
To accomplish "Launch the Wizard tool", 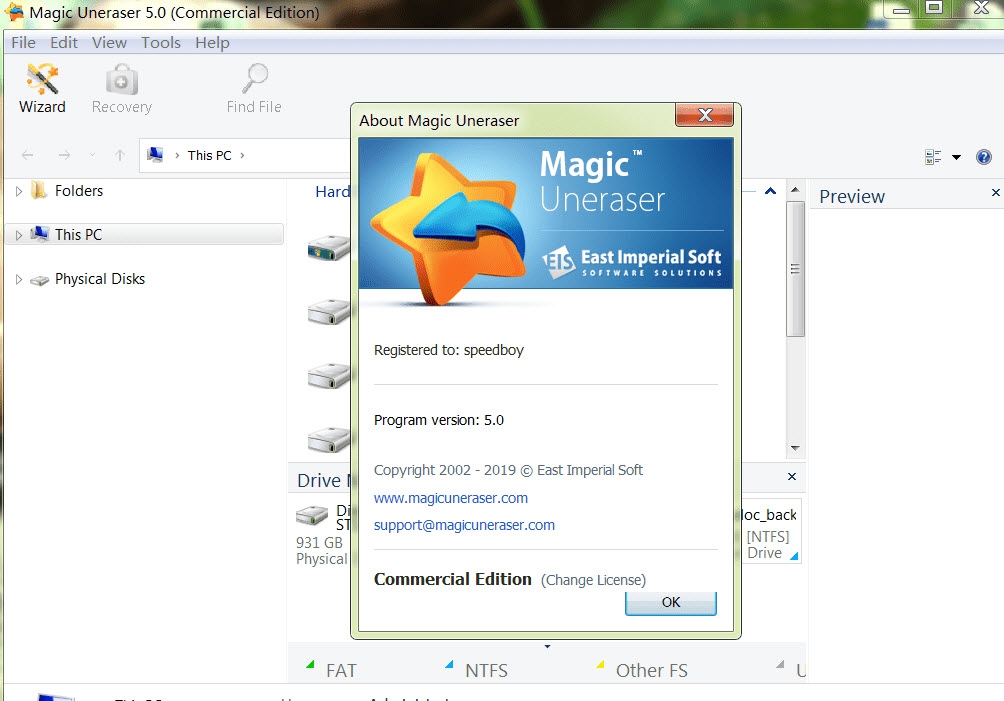I will click(x=42, y=88).
